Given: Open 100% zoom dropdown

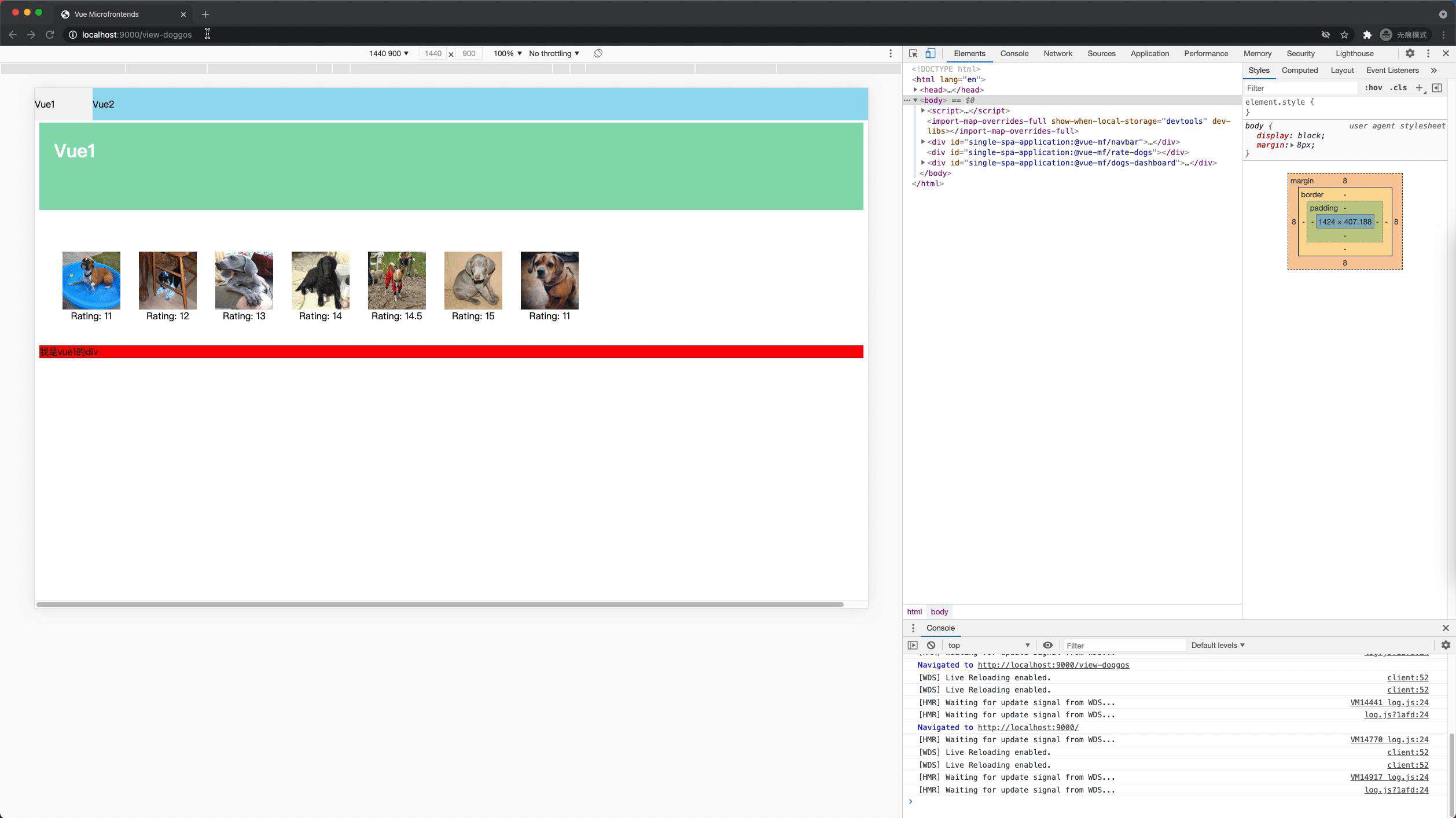Looking at the screenshot, I should point(508,53).
